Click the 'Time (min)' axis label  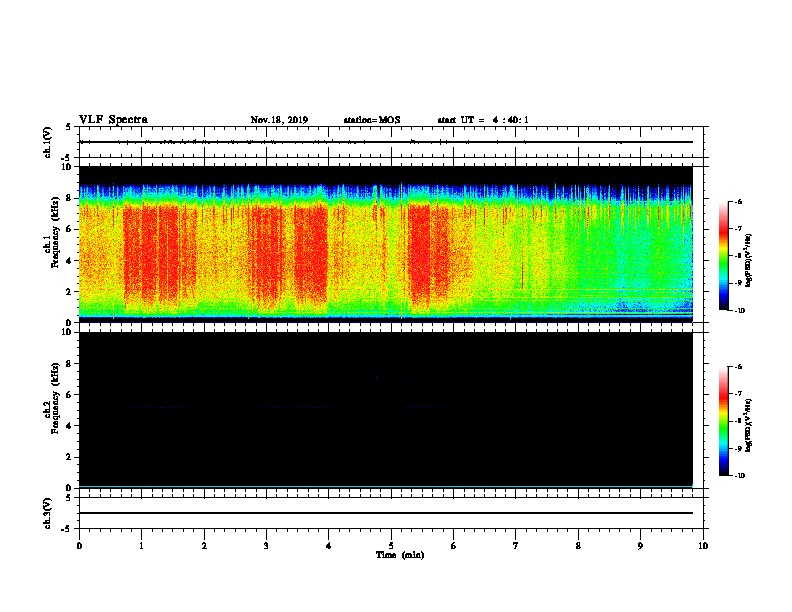point(400,555)
